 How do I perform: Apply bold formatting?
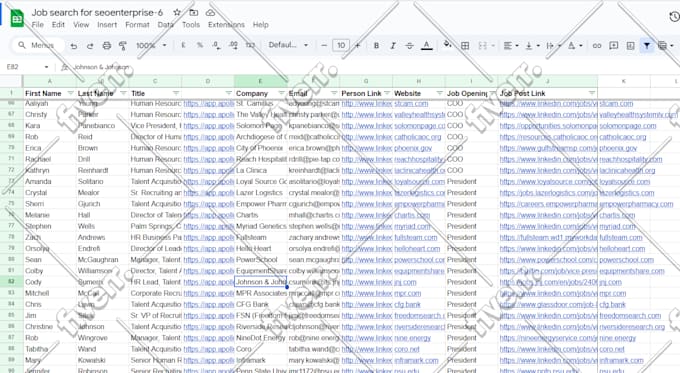pos(376,46)
